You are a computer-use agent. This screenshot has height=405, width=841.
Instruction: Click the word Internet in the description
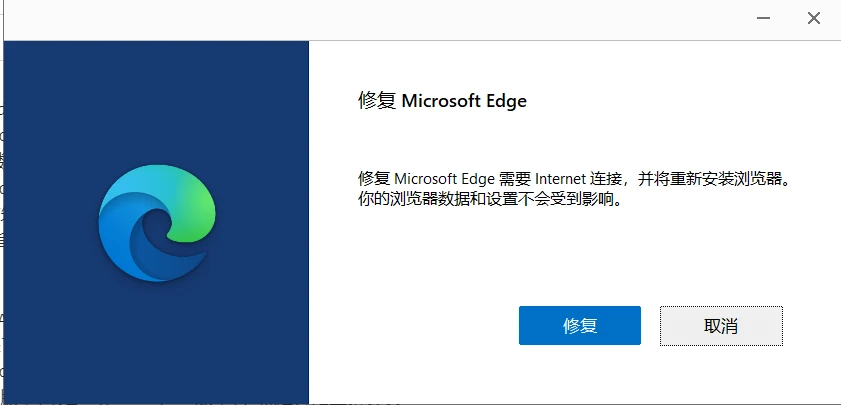click(x=559, y=179)
